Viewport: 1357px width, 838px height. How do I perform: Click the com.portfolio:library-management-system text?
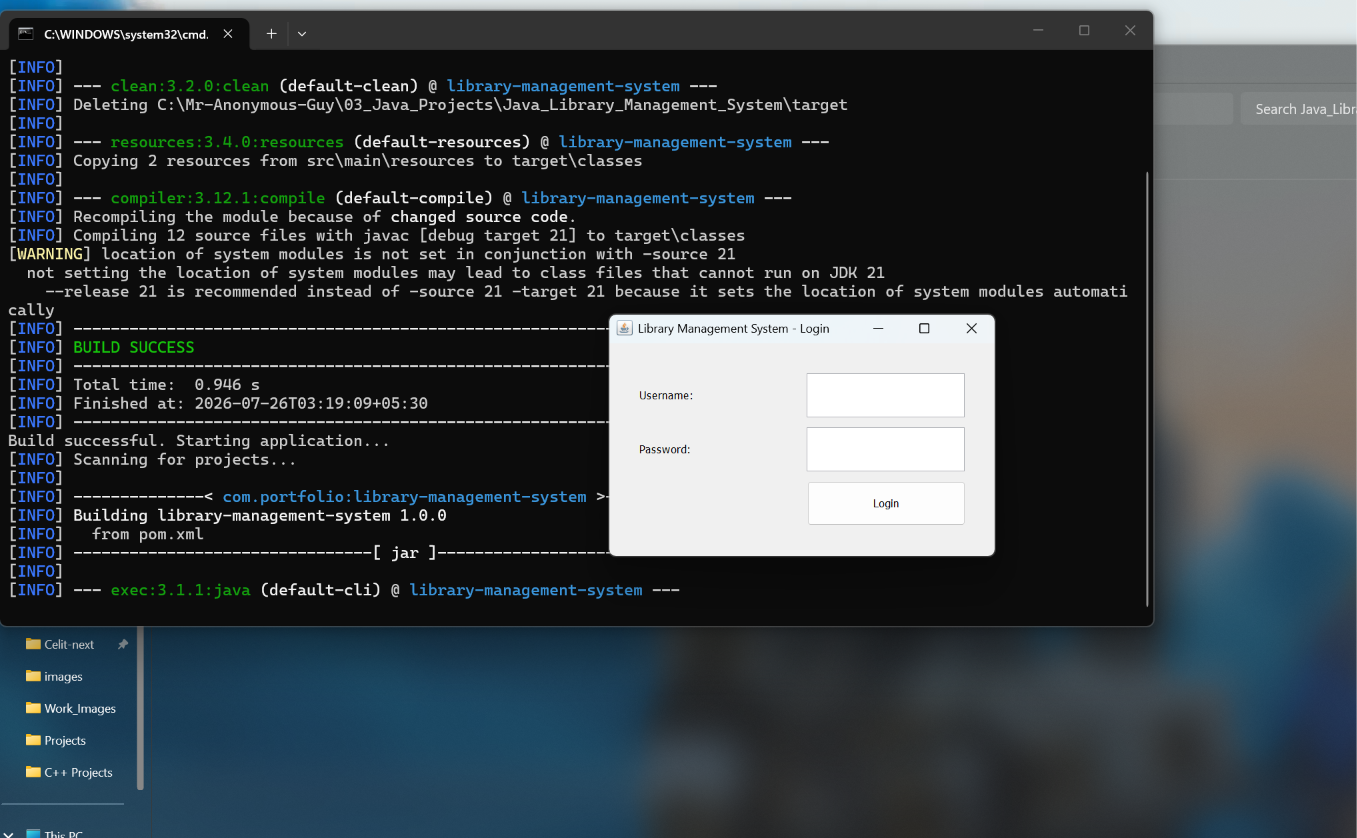click(405, 497)
